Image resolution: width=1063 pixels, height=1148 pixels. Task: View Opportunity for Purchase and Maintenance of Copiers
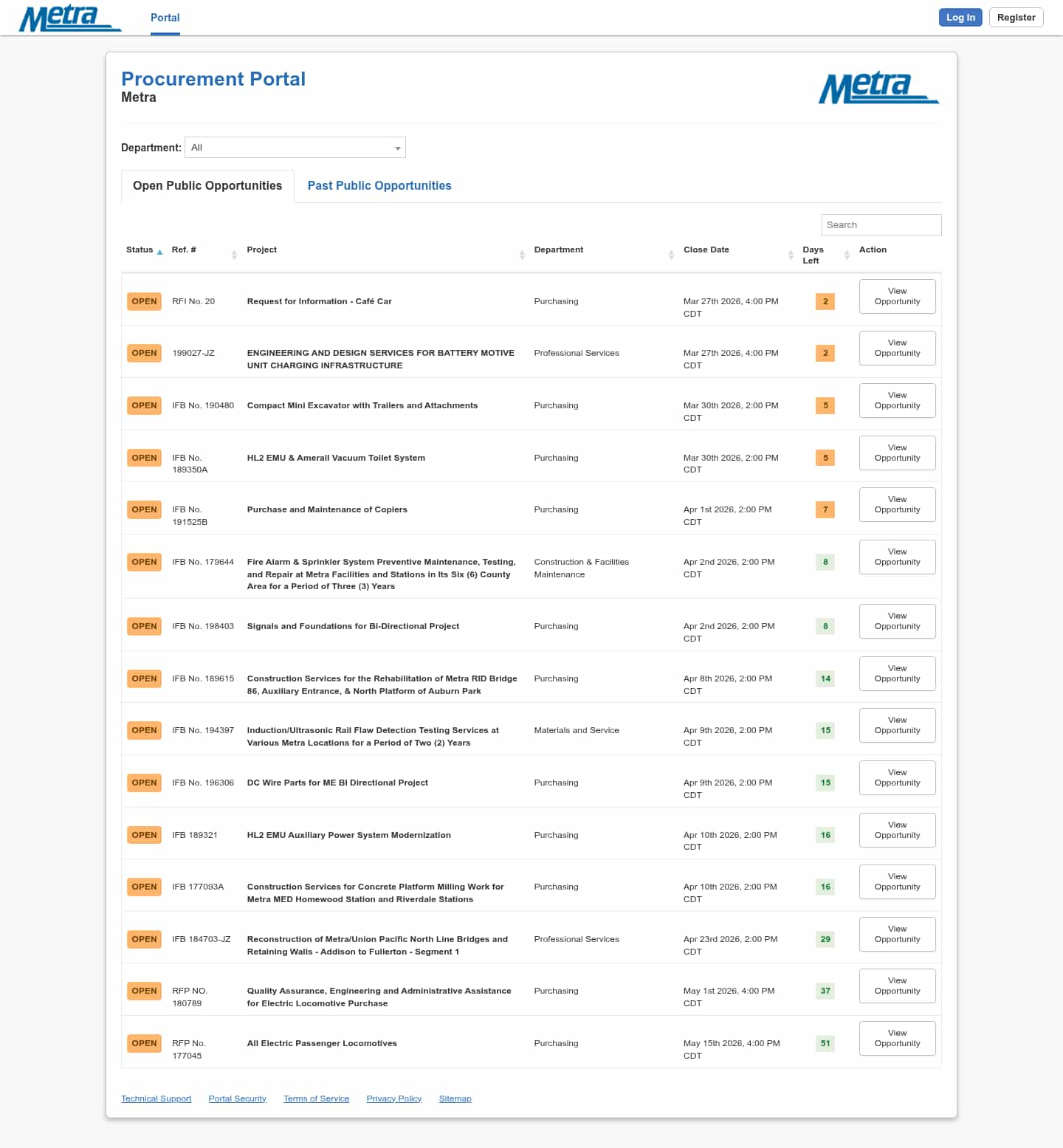pyautogui.click(x=897, y=504)
